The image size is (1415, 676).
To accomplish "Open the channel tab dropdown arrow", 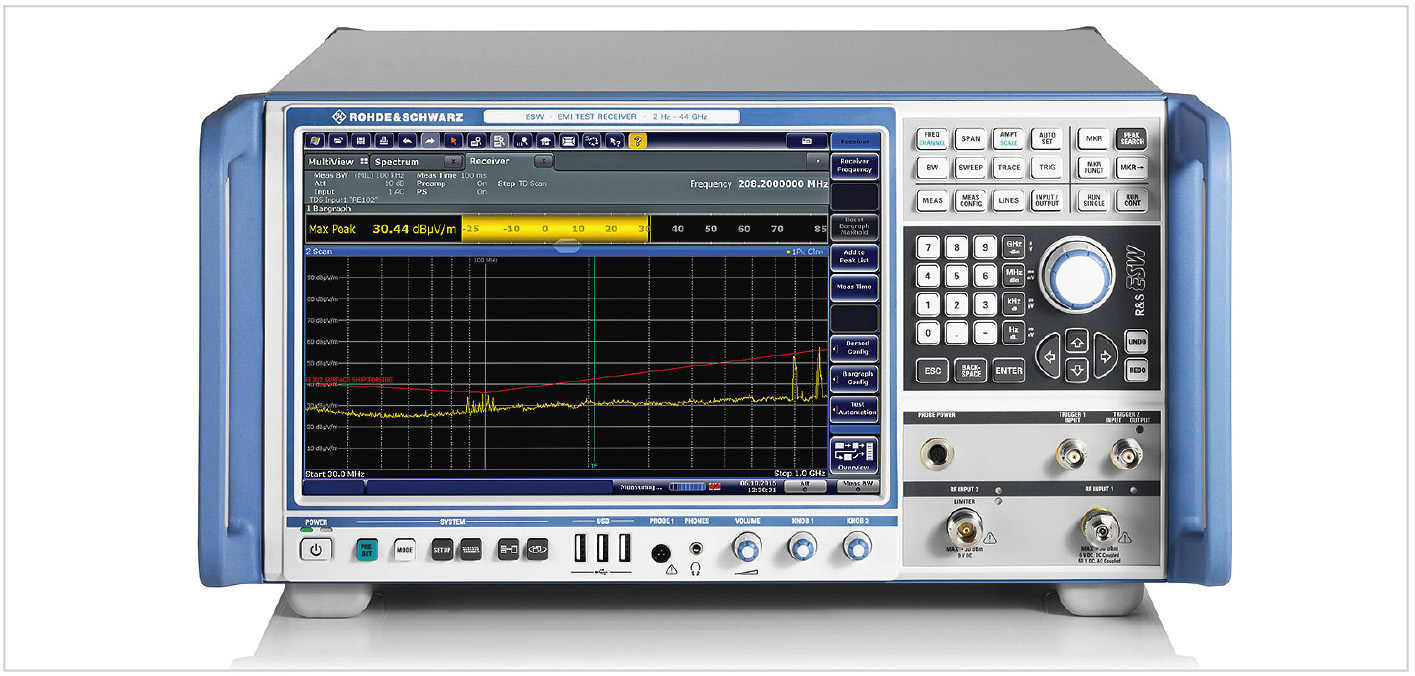I will pos(818,160).
